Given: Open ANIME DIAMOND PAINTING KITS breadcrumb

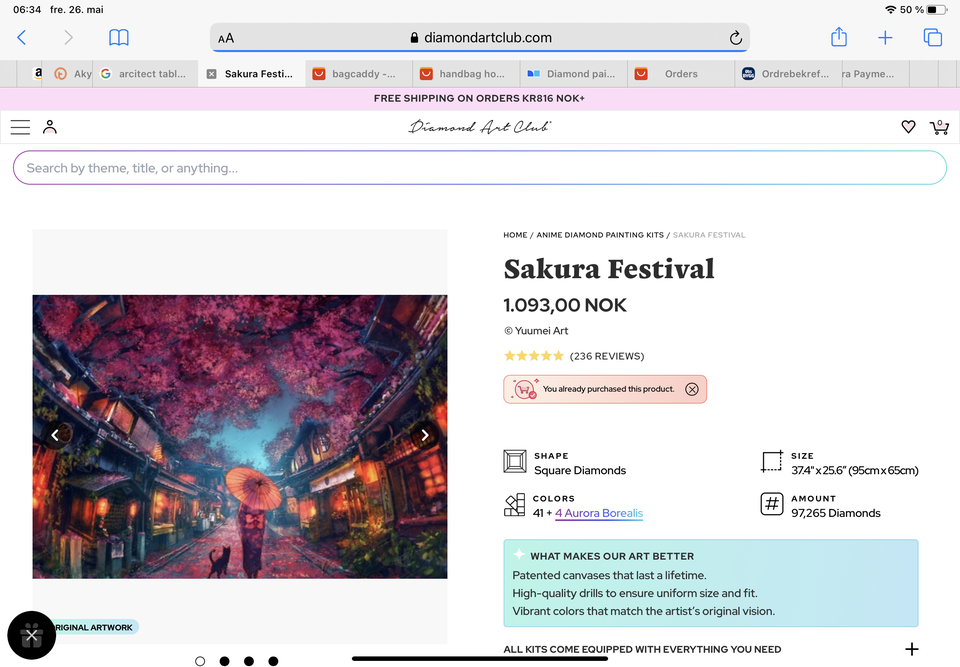Looking at the screenshot, I should click(x=600, y=235).
